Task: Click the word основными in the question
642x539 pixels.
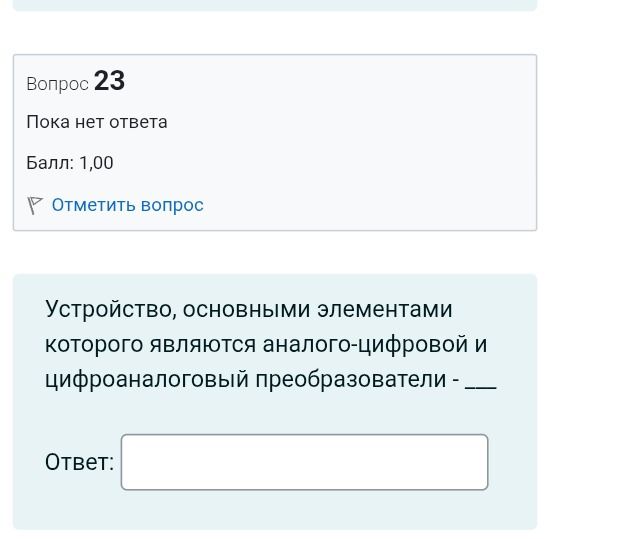Action: pos(246,309)
